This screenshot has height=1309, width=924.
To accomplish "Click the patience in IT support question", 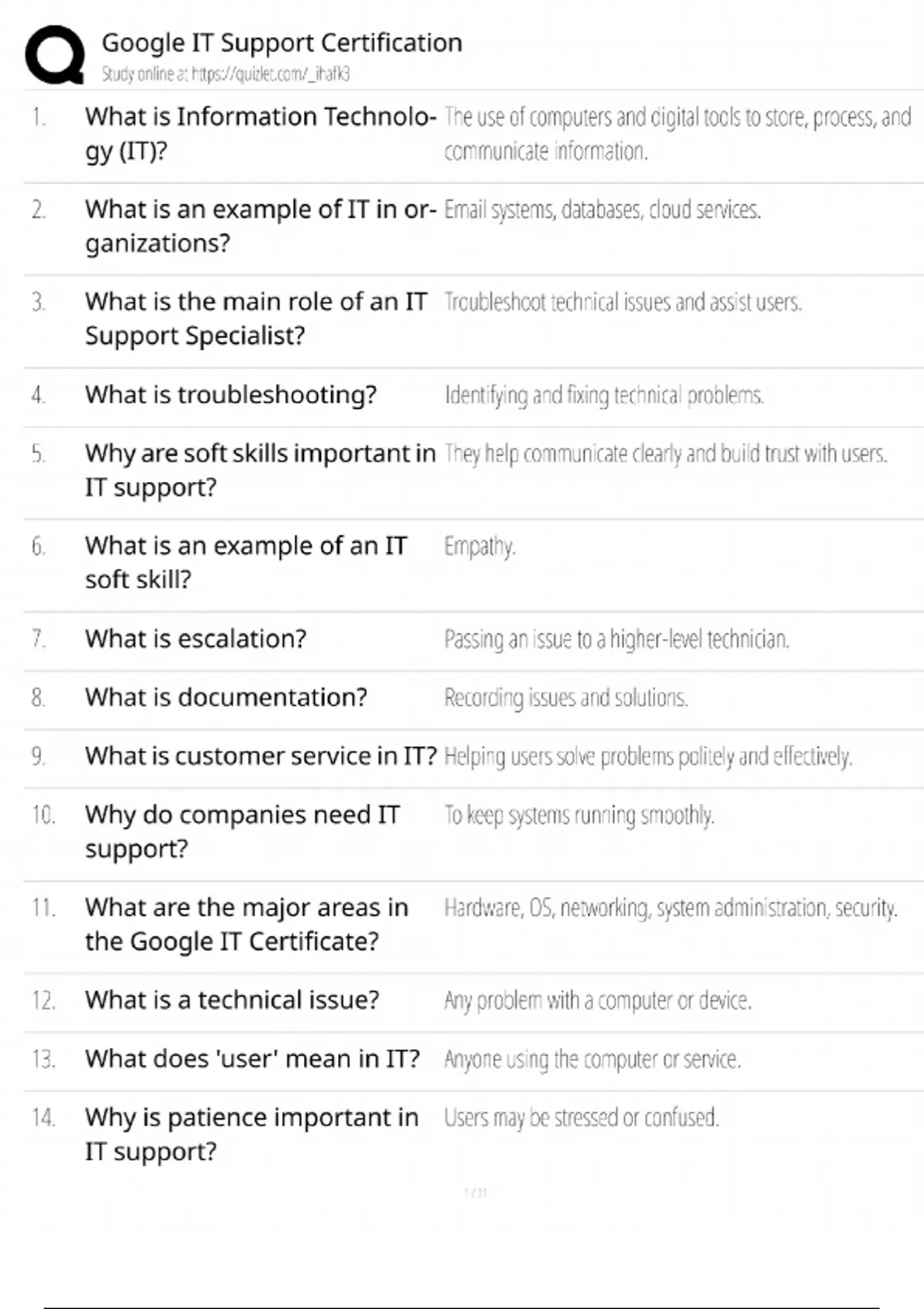I will click(252, 1134).
